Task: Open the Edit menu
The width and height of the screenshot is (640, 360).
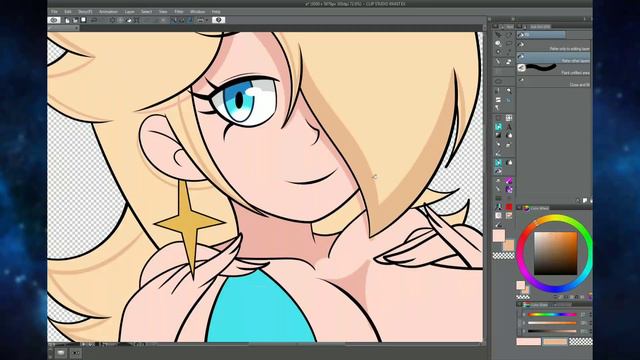Action: (x=68, y=12)
